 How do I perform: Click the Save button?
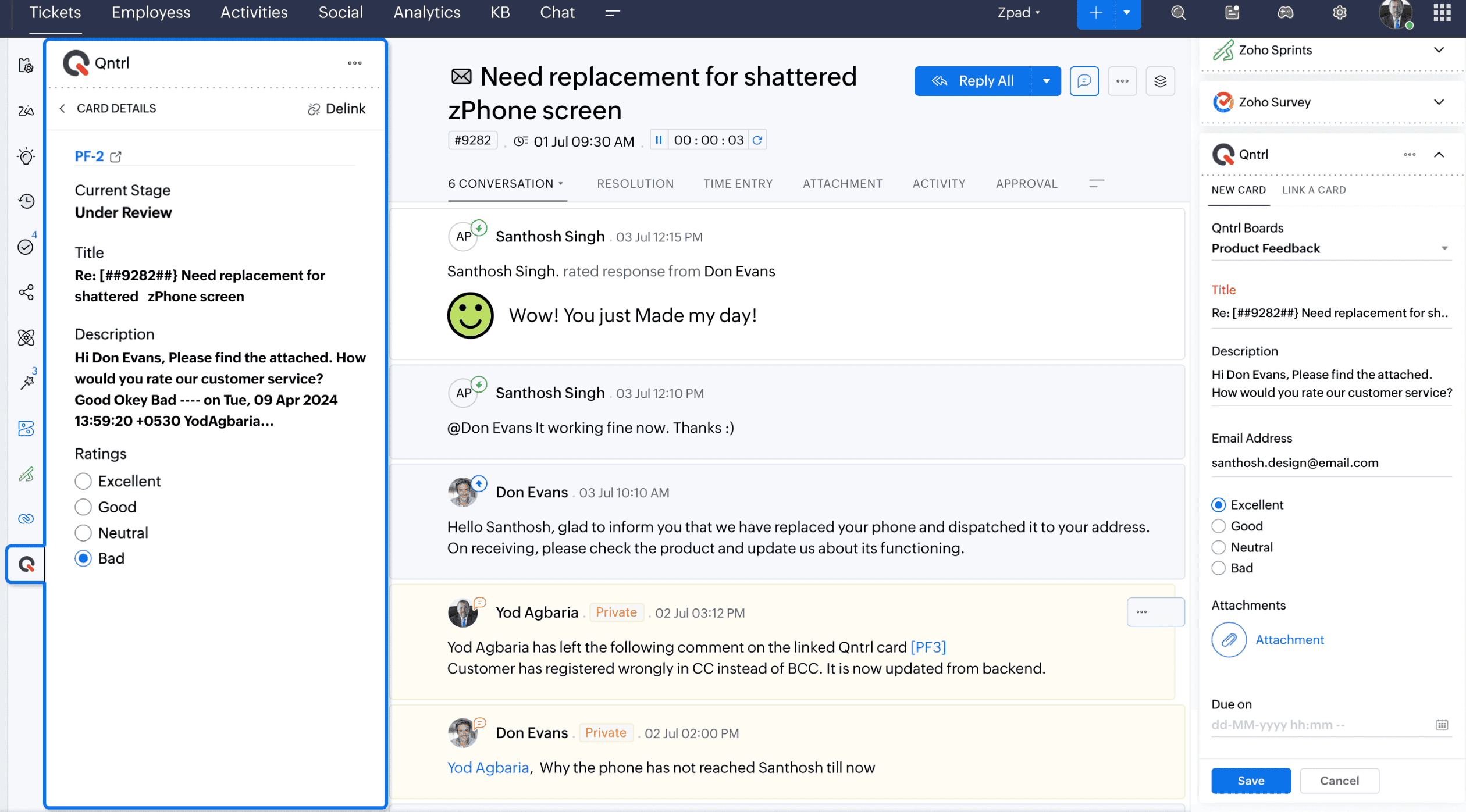pos(1250,781)
